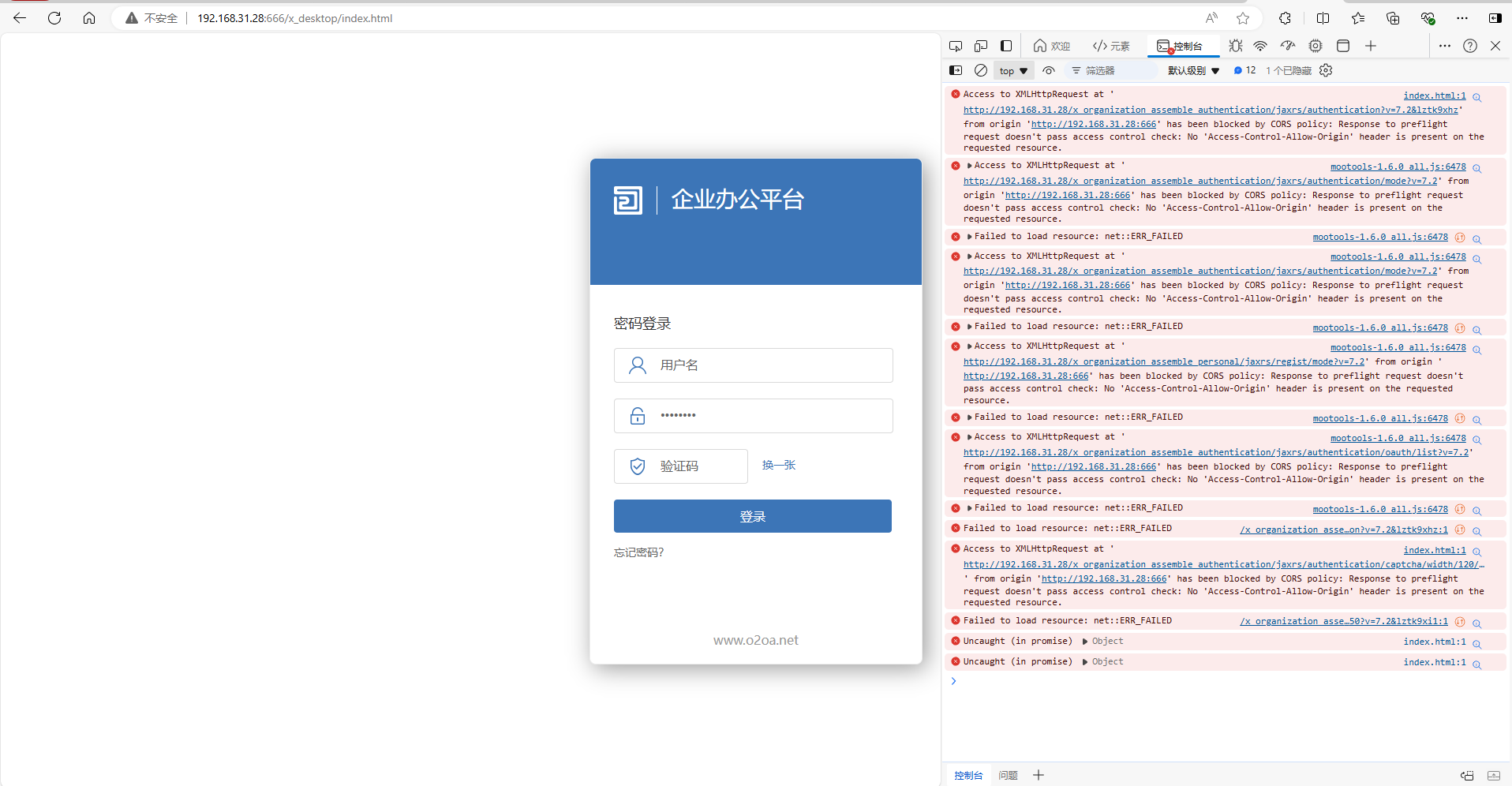
Task: Open the Favorites list
Action: pos(1358,18)
